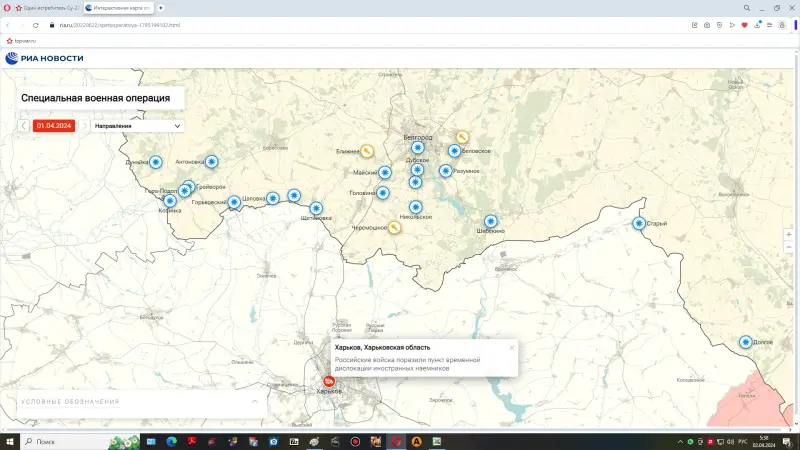Select the blue marker near Дунайка
Image resolution: width=800 pixels, height=450 pixels.
[156, 162]
